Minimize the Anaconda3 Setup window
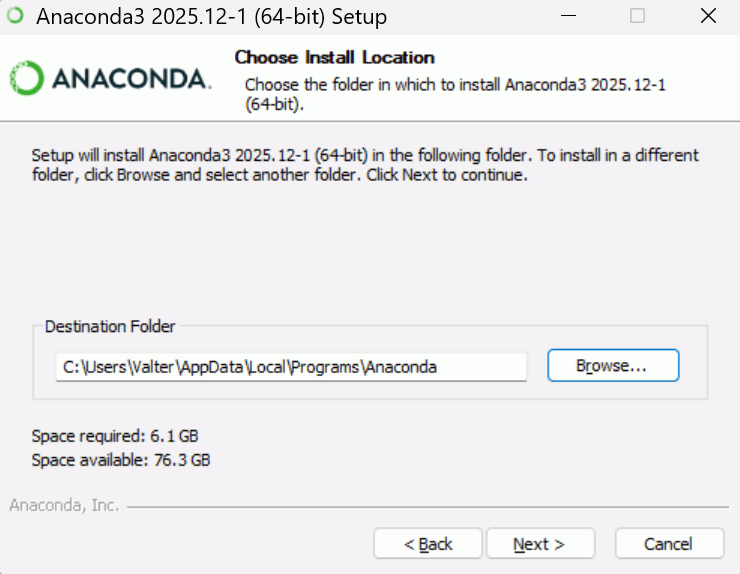This screenshot has height=574, width=740. [567, 16]
